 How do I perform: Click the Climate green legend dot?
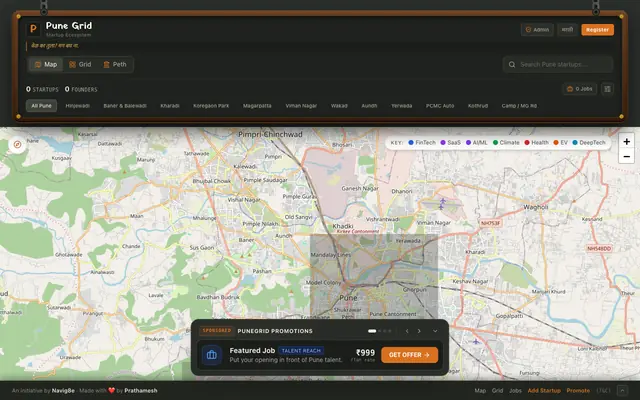point(495,142)
